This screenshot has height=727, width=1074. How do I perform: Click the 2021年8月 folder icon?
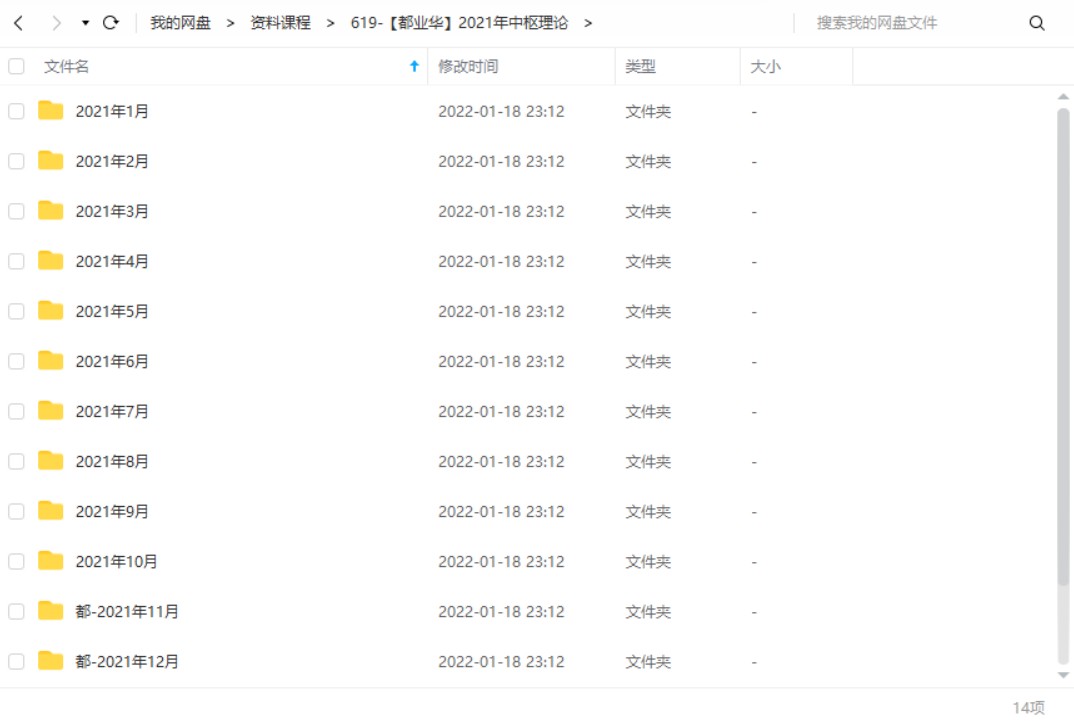[51, 460]
